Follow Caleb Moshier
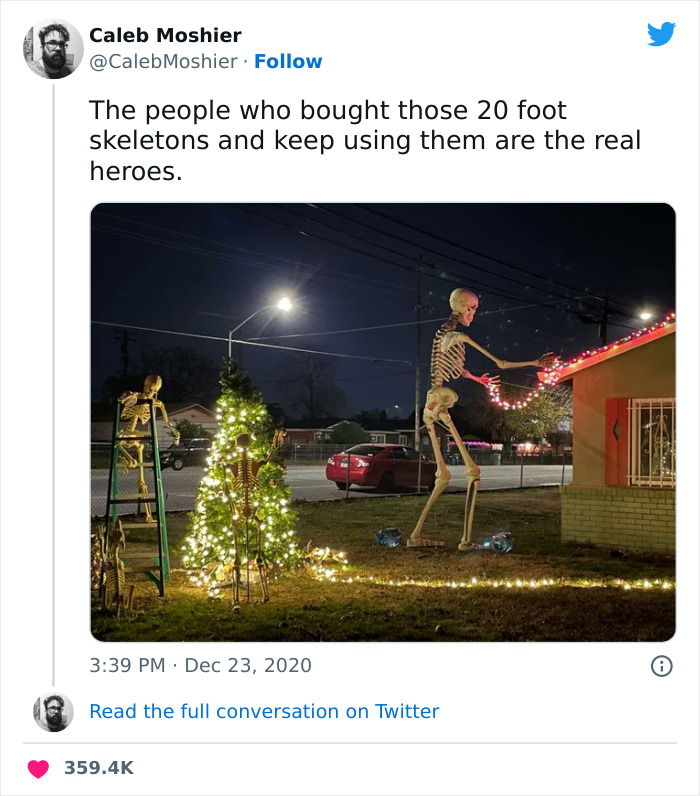Screen dimensions: 700x796 tap(288, 62)
